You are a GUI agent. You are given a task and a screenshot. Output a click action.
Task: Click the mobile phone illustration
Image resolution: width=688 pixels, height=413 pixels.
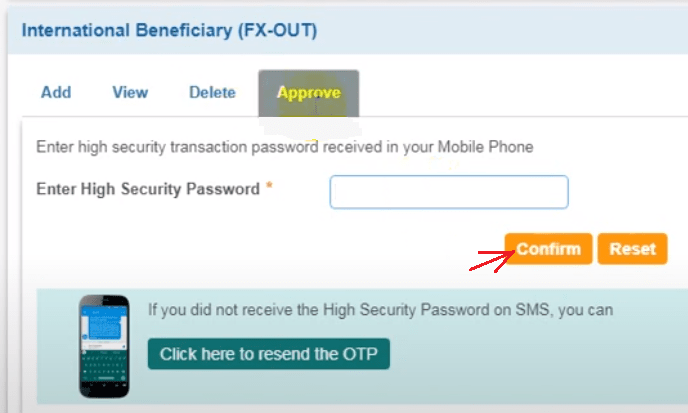click(x=104, y=346)
